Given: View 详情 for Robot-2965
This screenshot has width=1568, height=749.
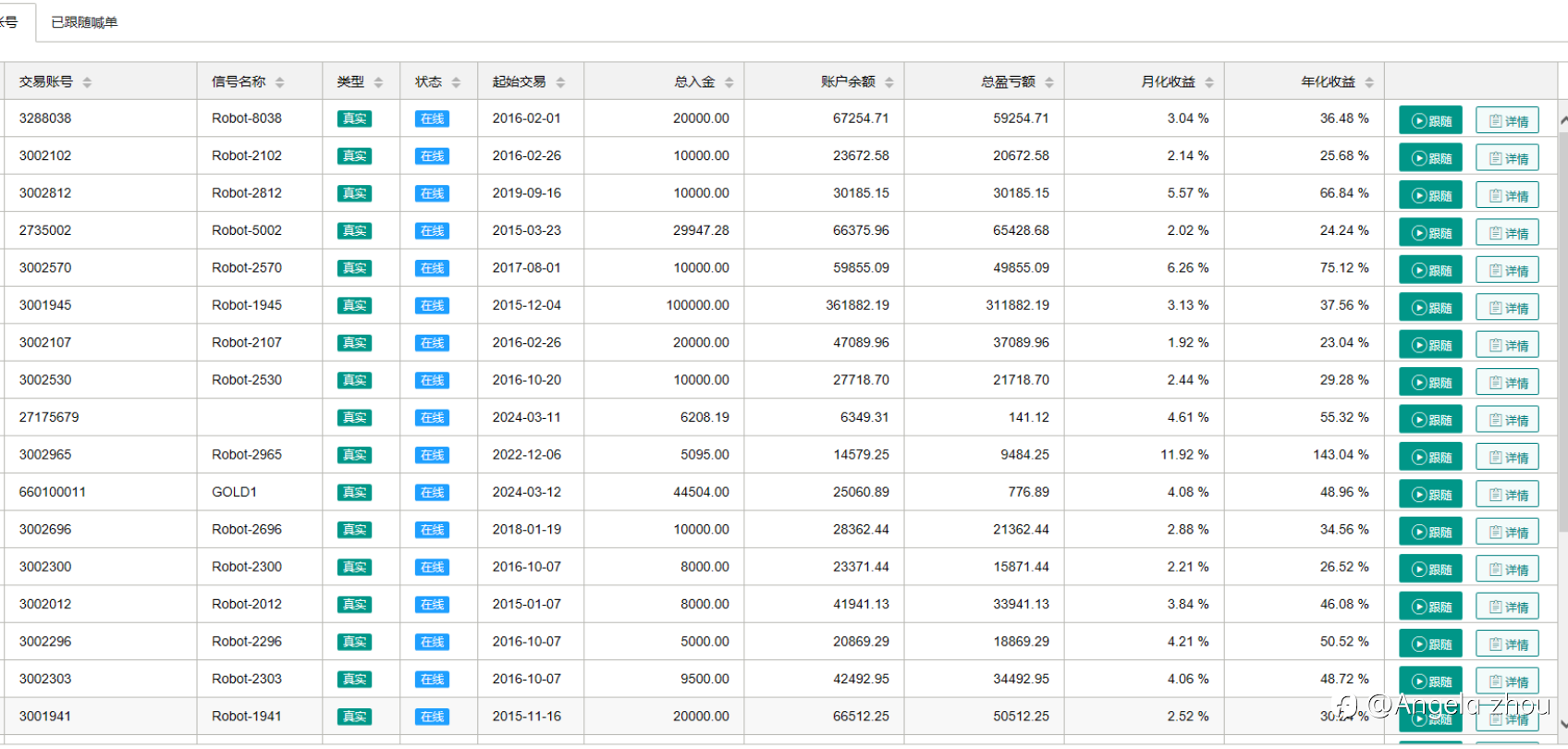Looking at the screenshot, I should [1507, 457].
